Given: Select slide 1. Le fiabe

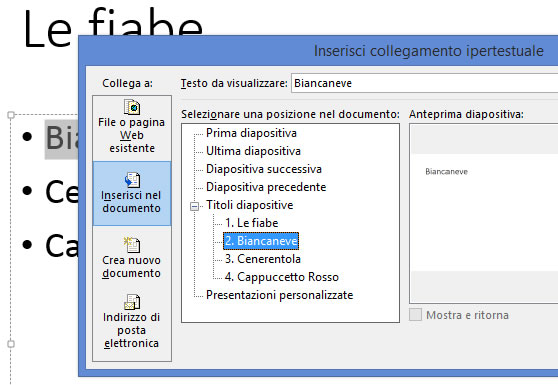Looking at the screenshot, I should tap(251, 223).
